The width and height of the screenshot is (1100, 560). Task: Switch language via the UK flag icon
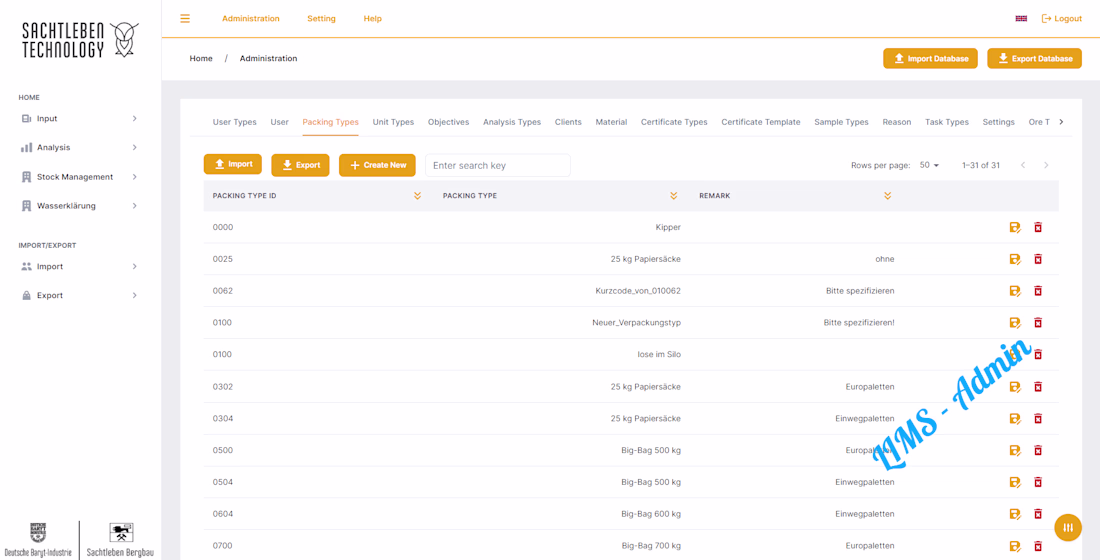(x=1021, y=18)
